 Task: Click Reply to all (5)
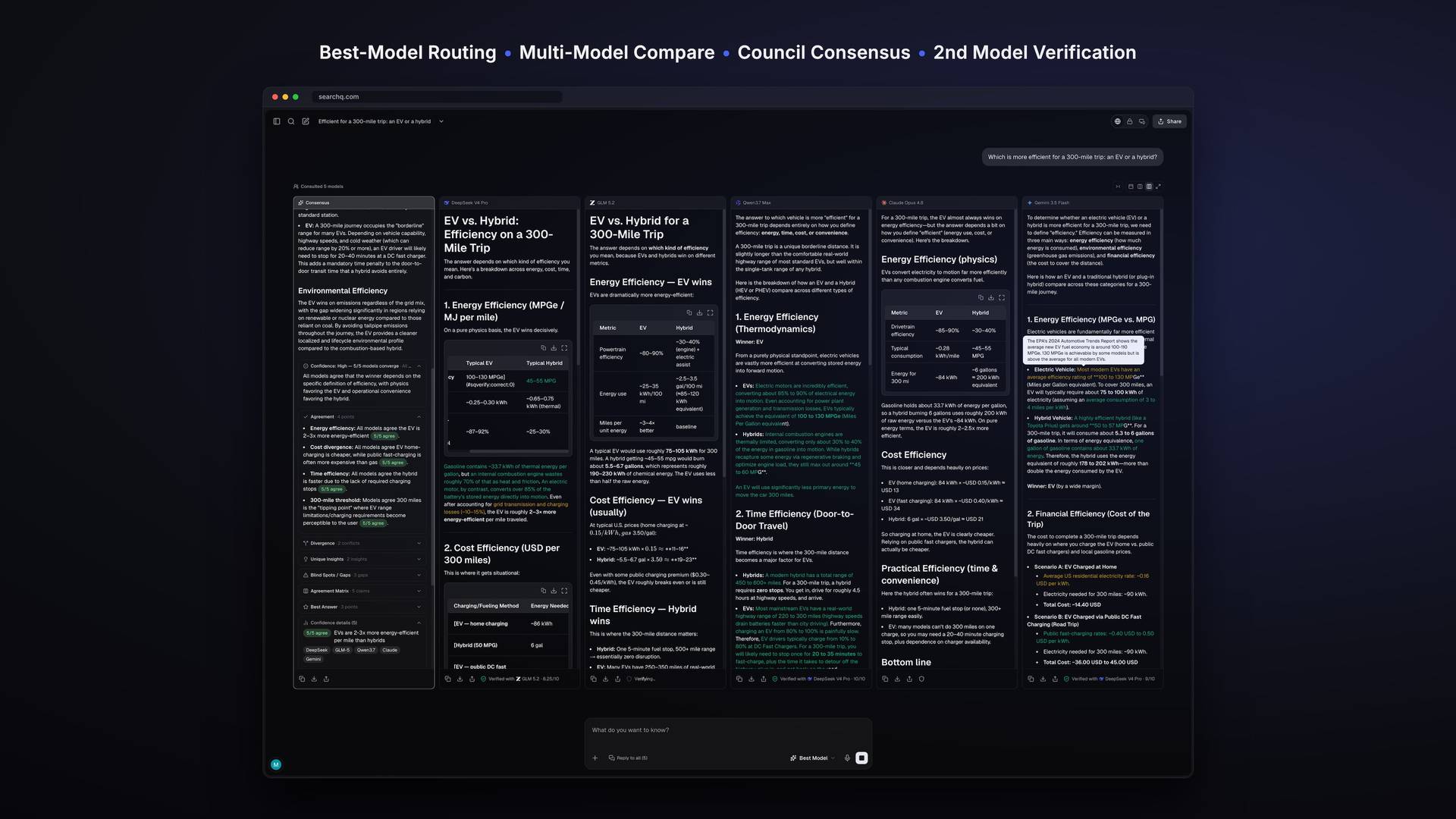pos(628,758)
